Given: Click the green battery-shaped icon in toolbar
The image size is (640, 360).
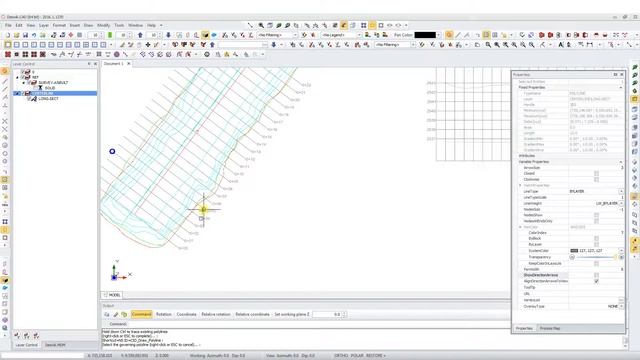Looking at the screenshot, I should coord(110,35).
